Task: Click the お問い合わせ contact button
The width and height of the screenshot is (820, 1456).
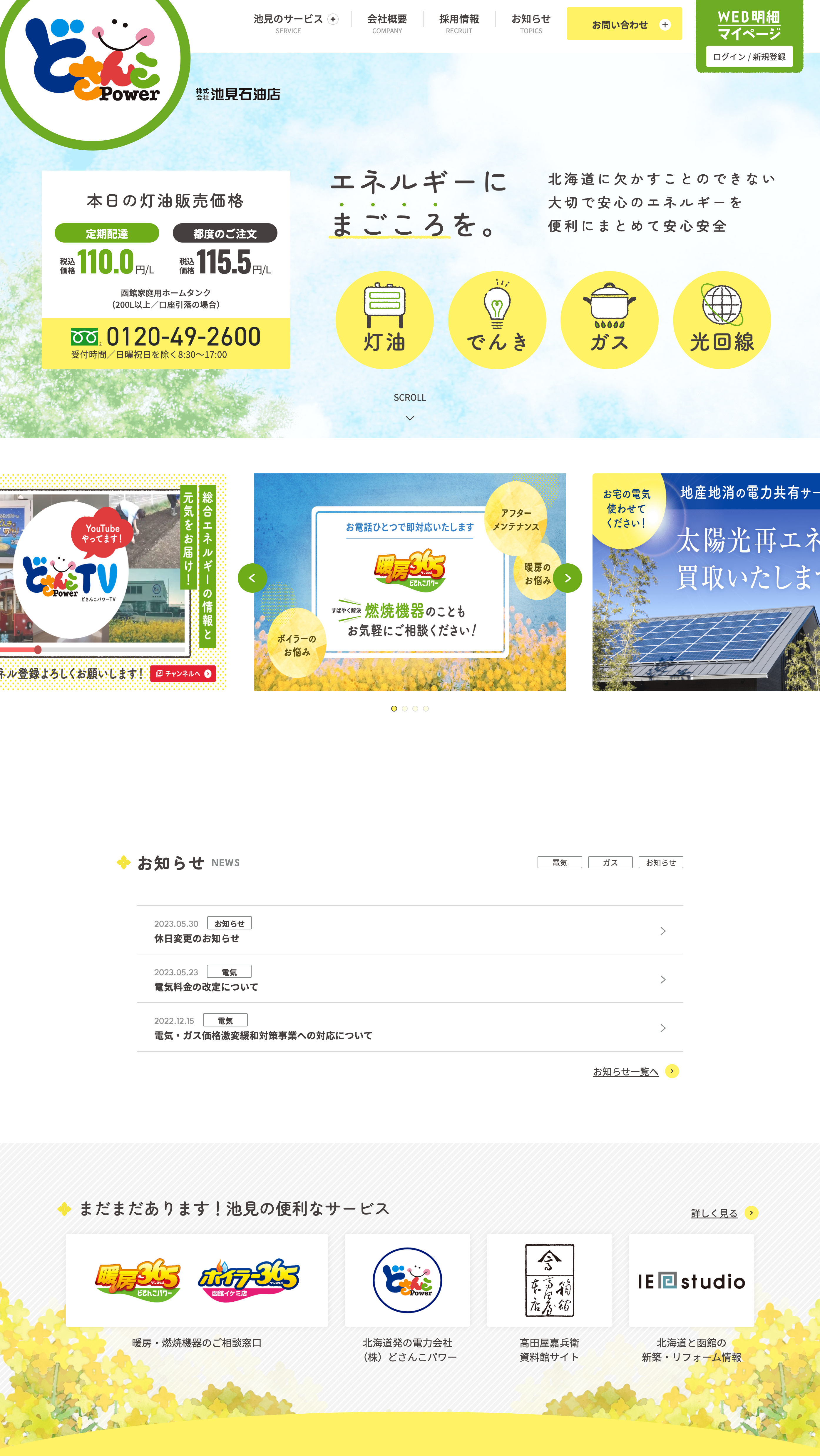Action: pos(625,24)
